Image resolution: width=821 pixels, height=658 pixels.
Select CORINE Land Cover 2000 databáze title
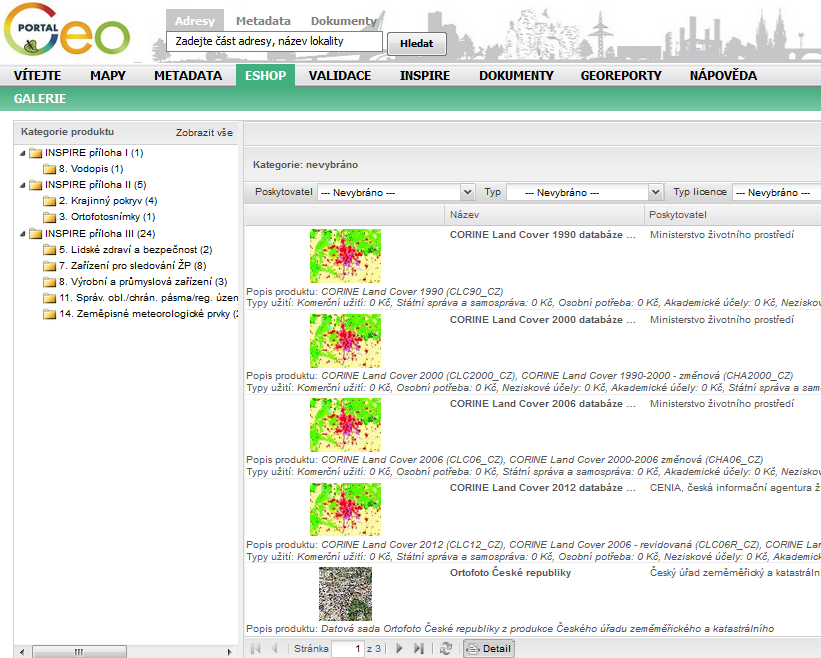click(542, 320)
